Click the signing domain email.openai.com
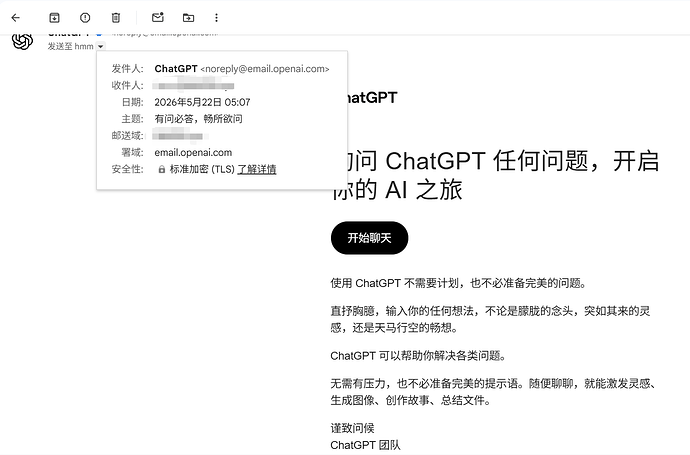The image size is (690, 455). (x=193, y=153)
